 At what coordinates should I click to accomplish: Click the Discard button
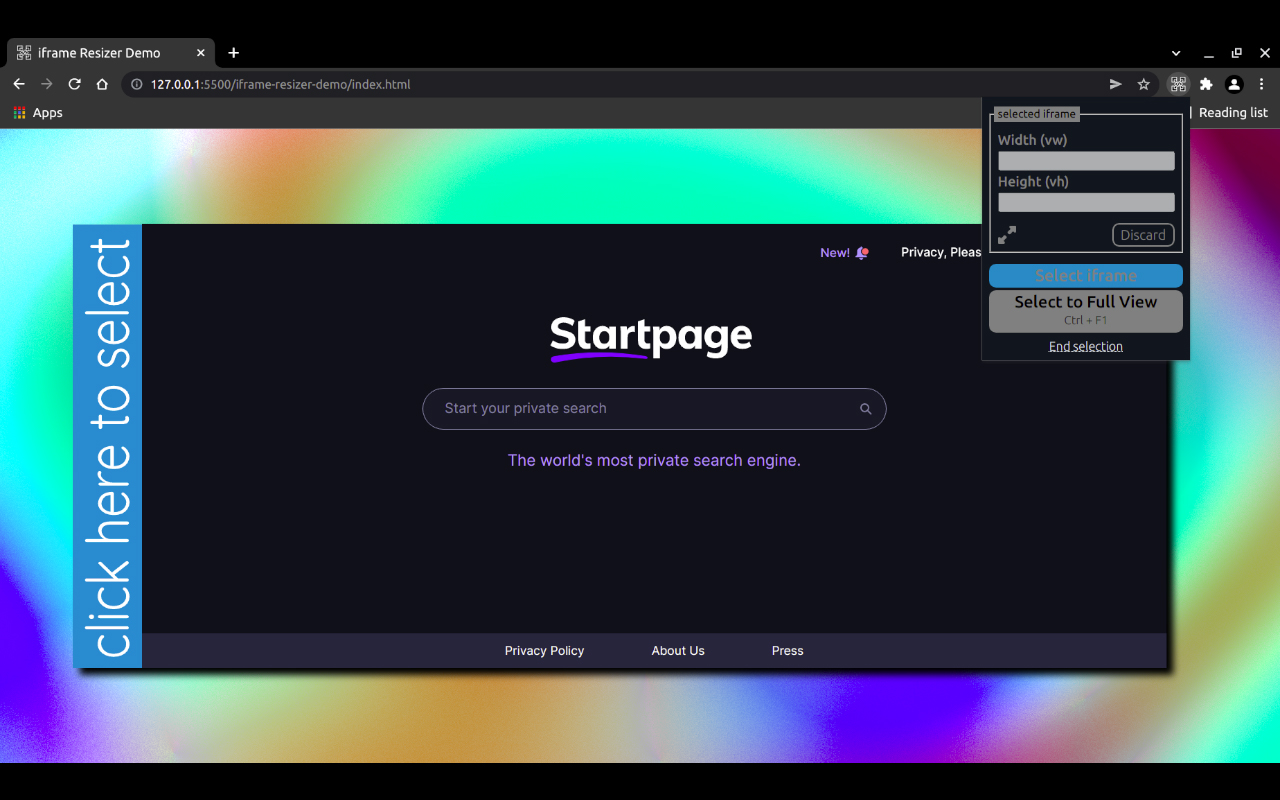1143,235
